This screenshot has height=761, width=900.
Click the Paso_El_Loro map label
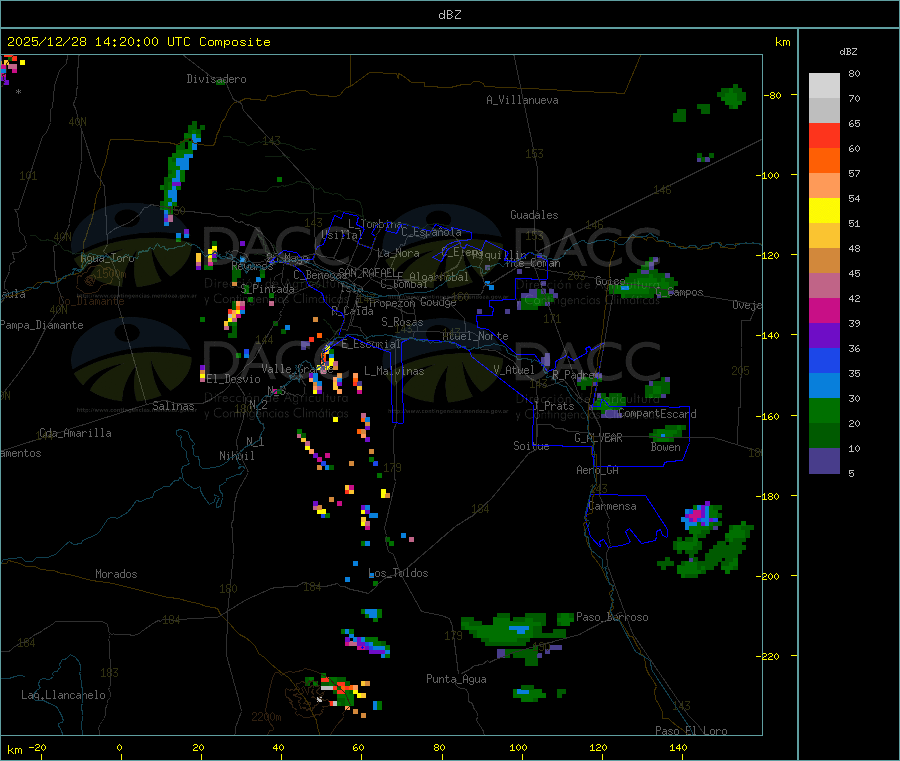(692, 731)
